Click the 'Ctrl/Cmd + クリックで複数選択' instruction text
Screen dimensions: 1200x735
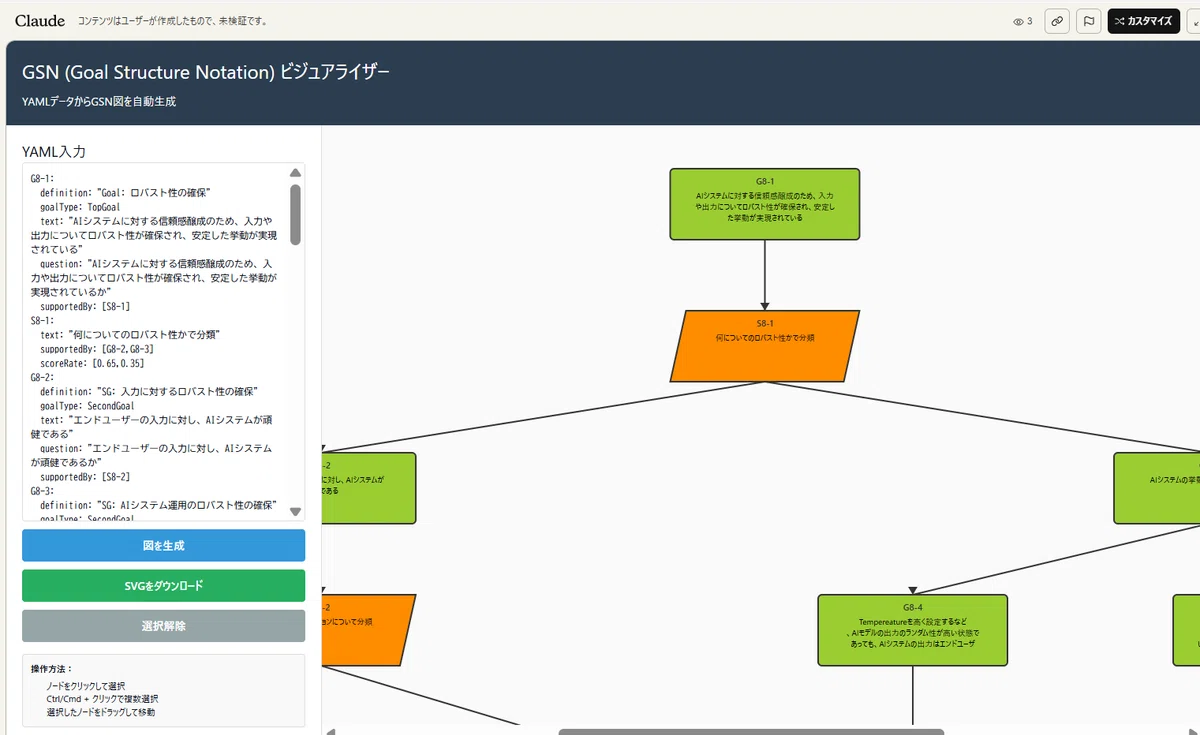click(x=102, y=698)
